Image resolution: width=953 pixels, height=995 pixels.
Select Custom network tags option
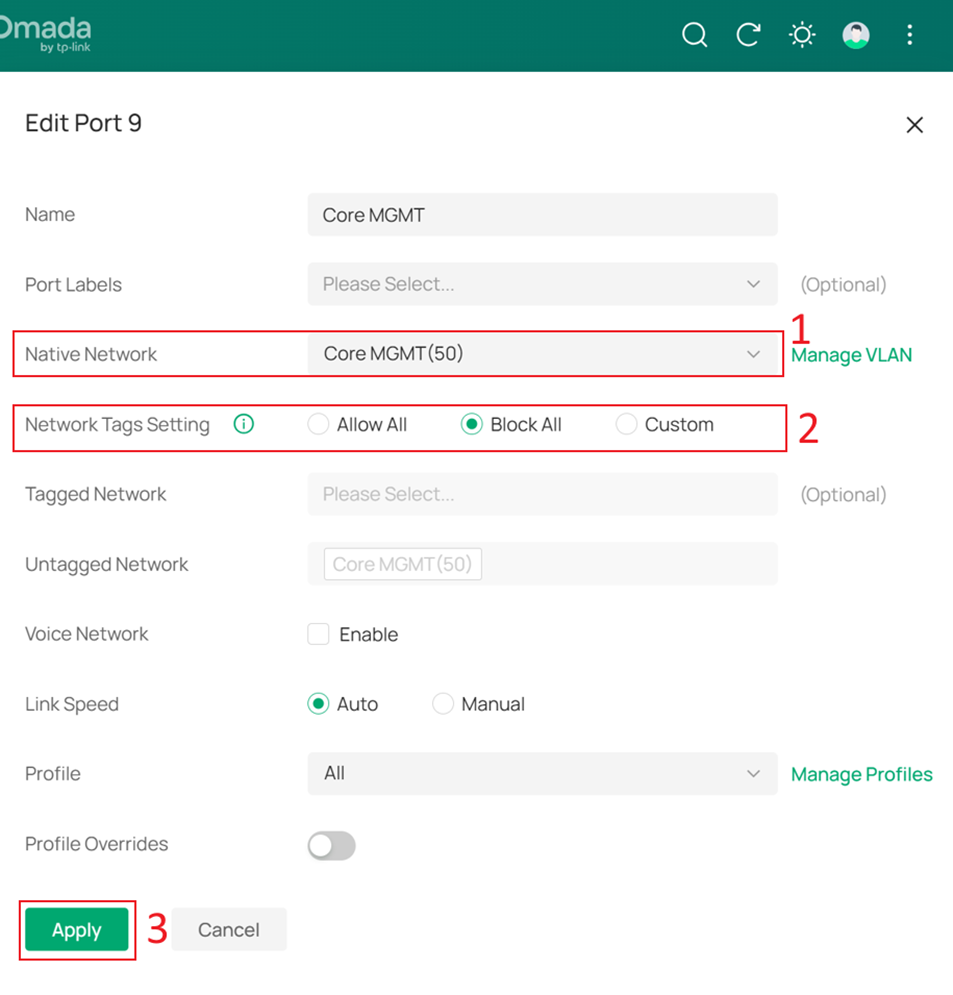pos(625,424)
